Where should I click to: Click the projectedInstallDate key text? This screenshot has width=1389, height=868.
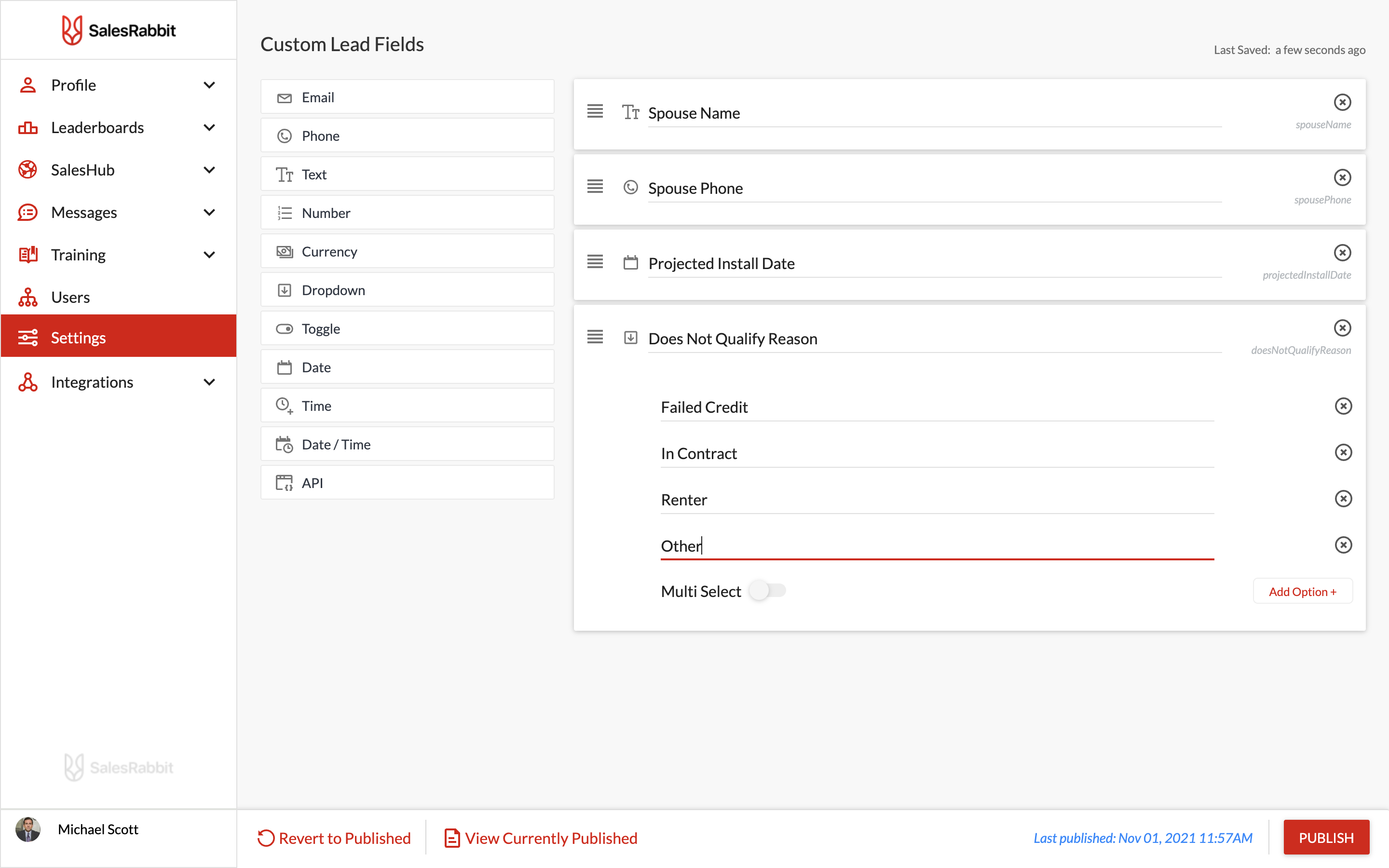[1307, 275]
